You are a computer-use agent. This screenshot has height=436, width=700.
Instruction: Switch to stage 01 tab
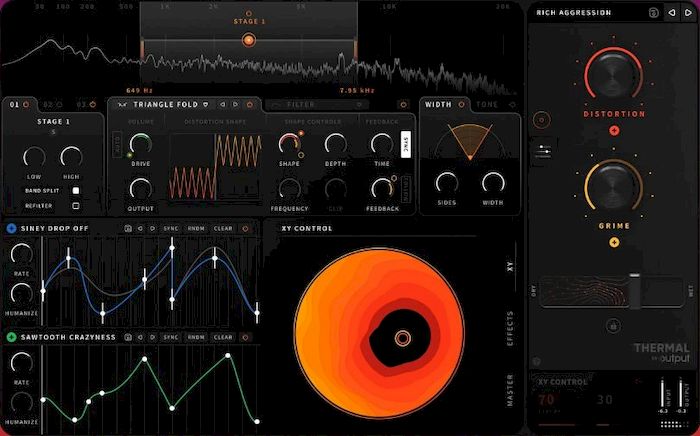click(x=14, y=104)
